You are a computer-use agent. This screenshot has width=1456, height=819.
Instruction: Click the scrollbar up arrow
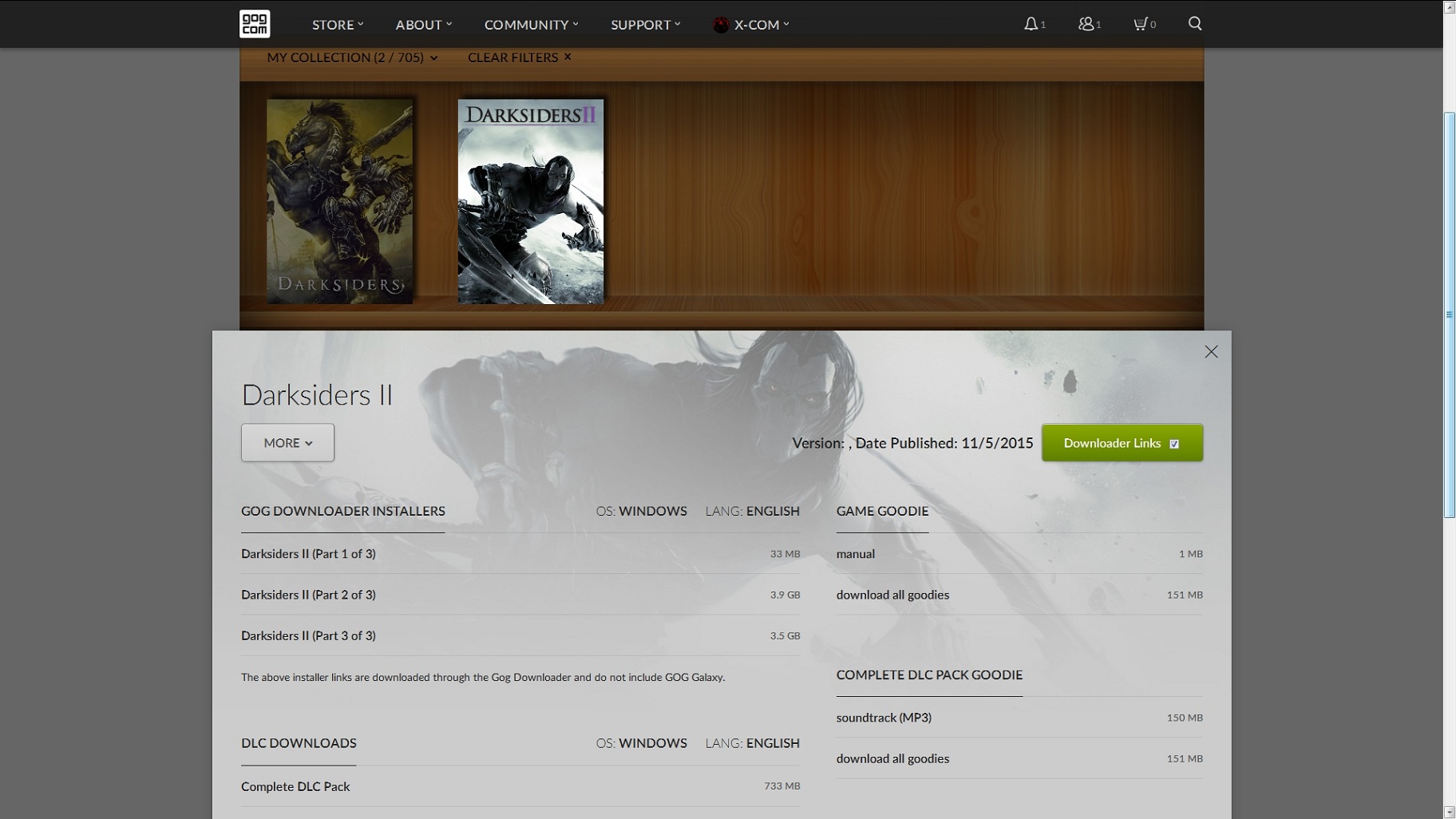click(x=1450, y=6)
